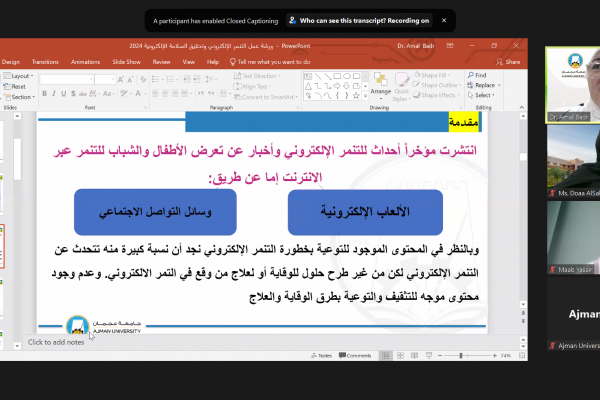Viewport: 600px width, 400px height.
Task: Open the Transitions ribbon tab
Action: [45, 62]
